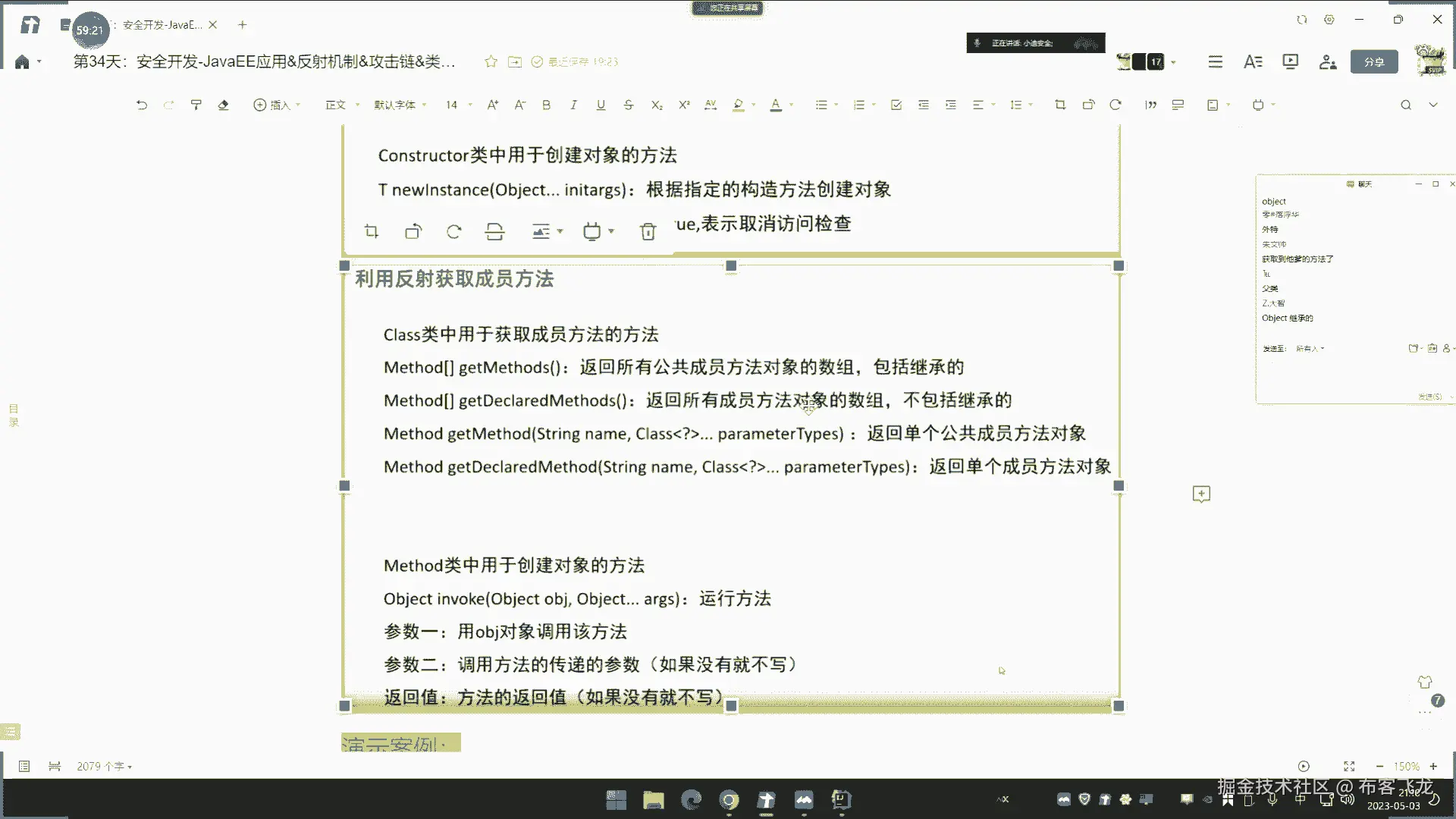Delete image with floating trash icon
This screenshot has height=819, width=1456.
pyautogui.click(x=648, y=232)
